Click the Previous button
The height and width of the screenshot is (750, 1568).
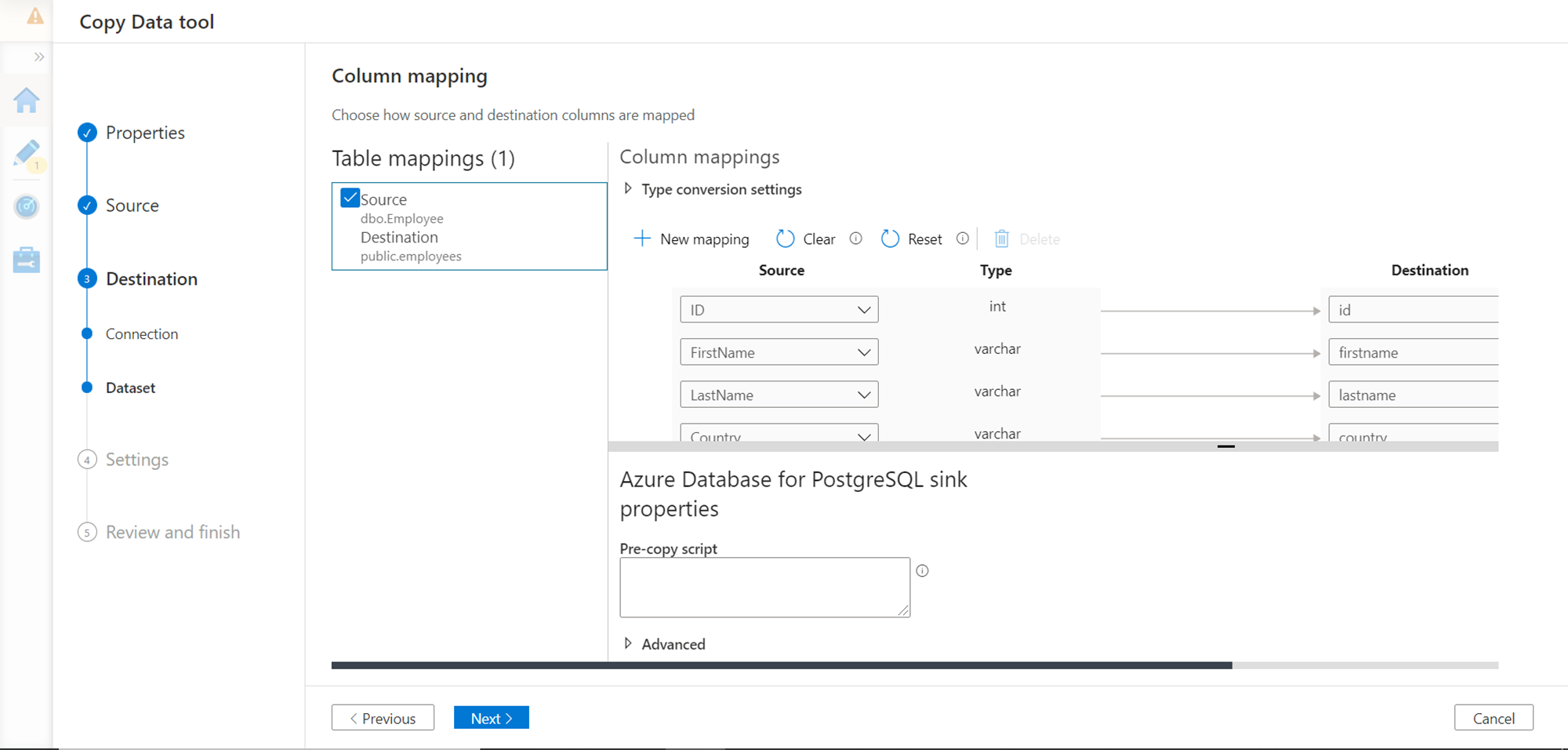(383, 718)
